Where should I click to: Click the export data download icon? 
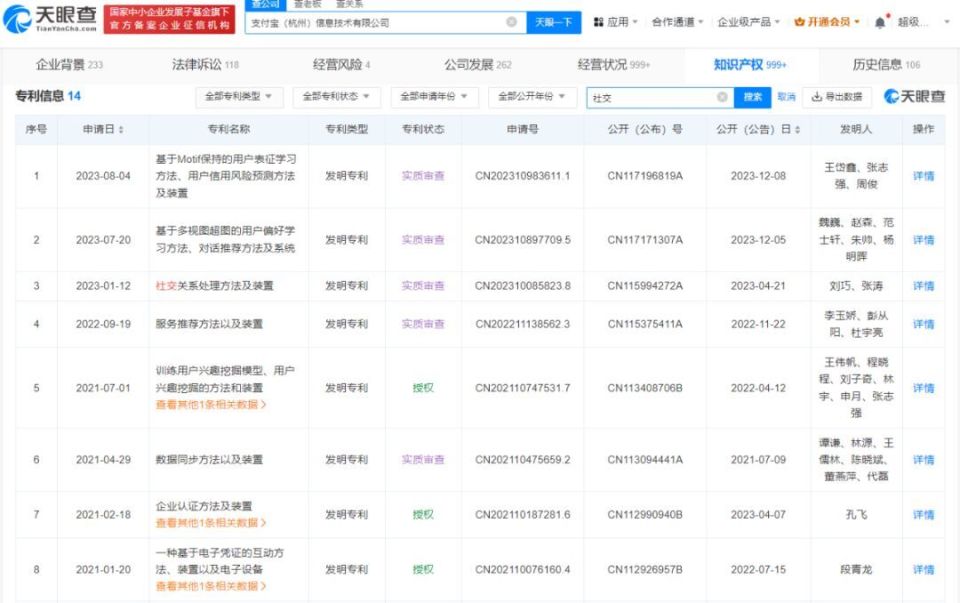pos(816,97)
